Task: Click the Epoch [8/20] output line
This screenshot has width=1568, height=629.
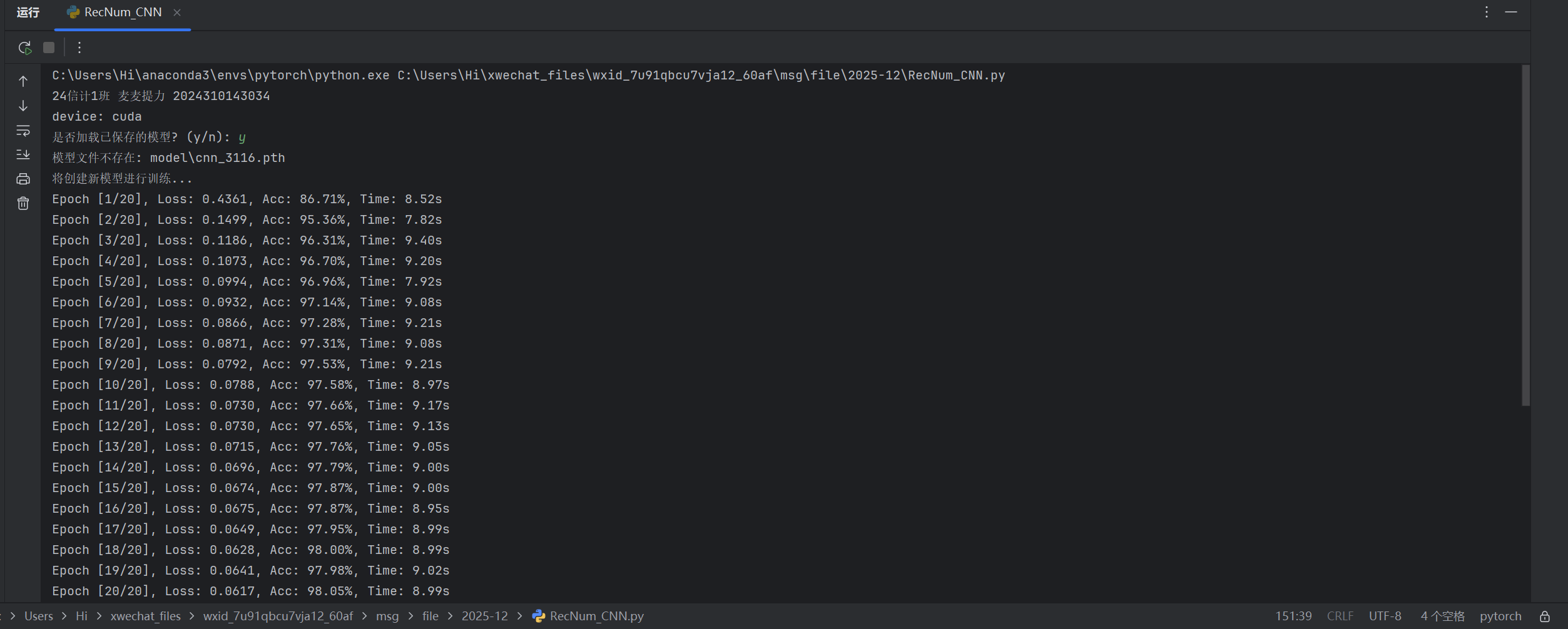Action: point(247,344)
